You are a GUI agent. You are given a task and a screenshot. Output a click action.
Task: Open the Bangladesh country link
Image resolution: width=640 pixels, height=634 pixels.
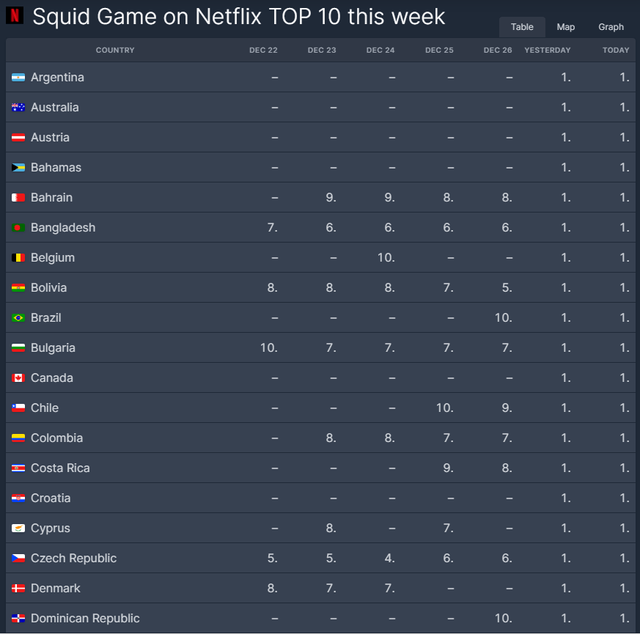point(63,228)
